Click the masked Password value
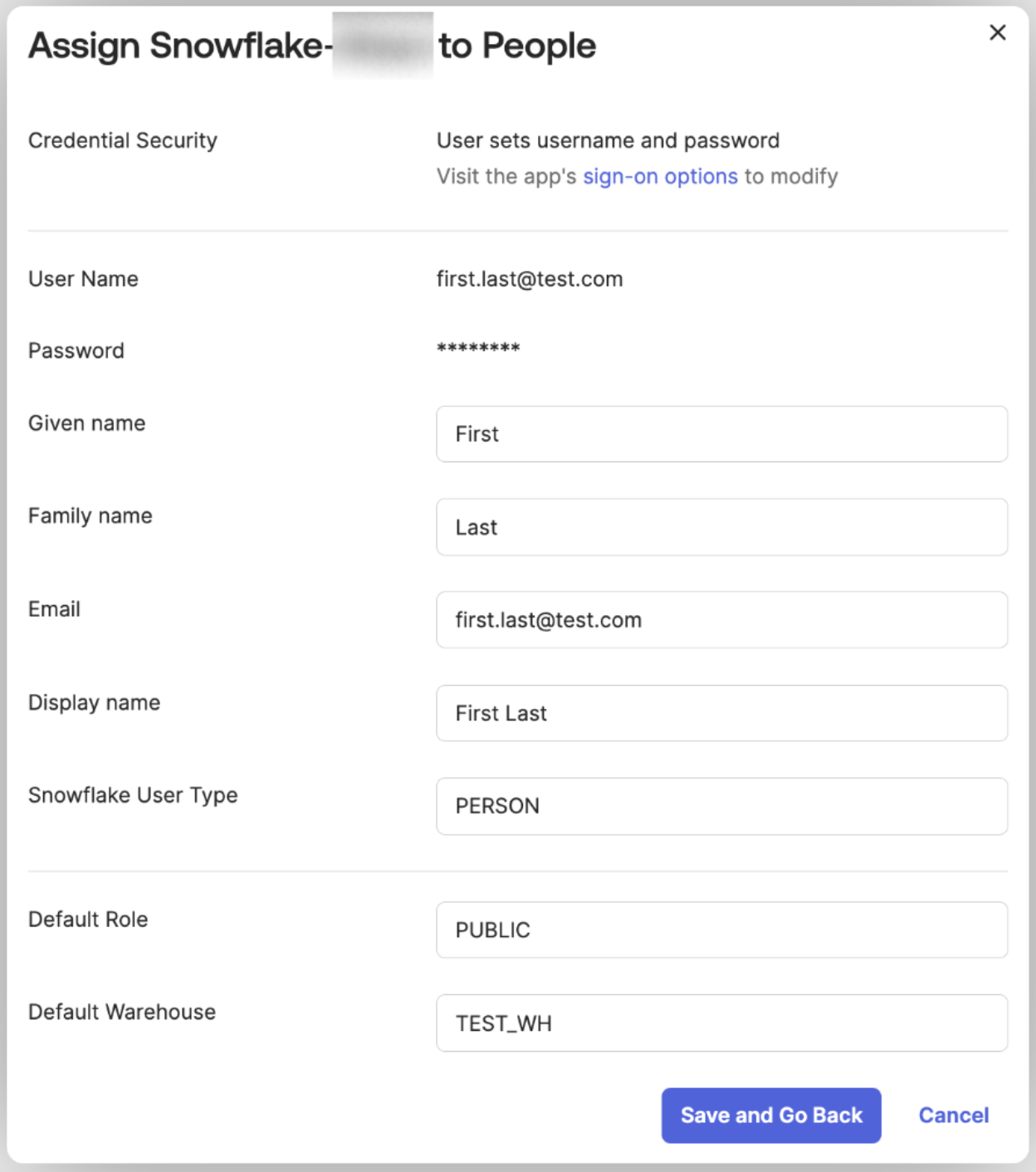Screen dimensions: 1036x1172 point(478,349)
